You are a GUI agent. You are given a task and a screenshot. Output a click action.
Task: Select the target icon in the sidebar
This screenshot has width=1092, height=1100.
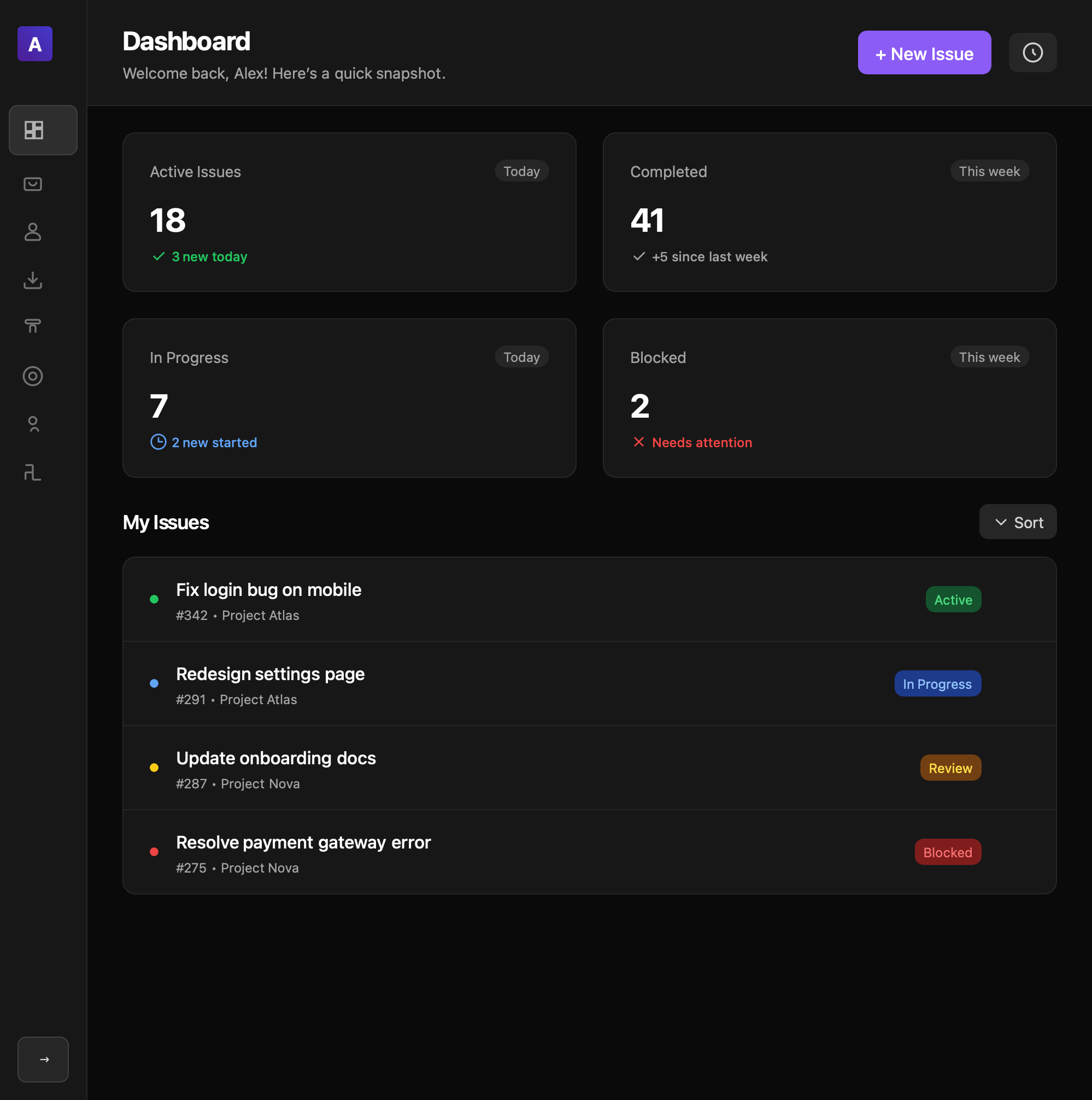(32, 376)
